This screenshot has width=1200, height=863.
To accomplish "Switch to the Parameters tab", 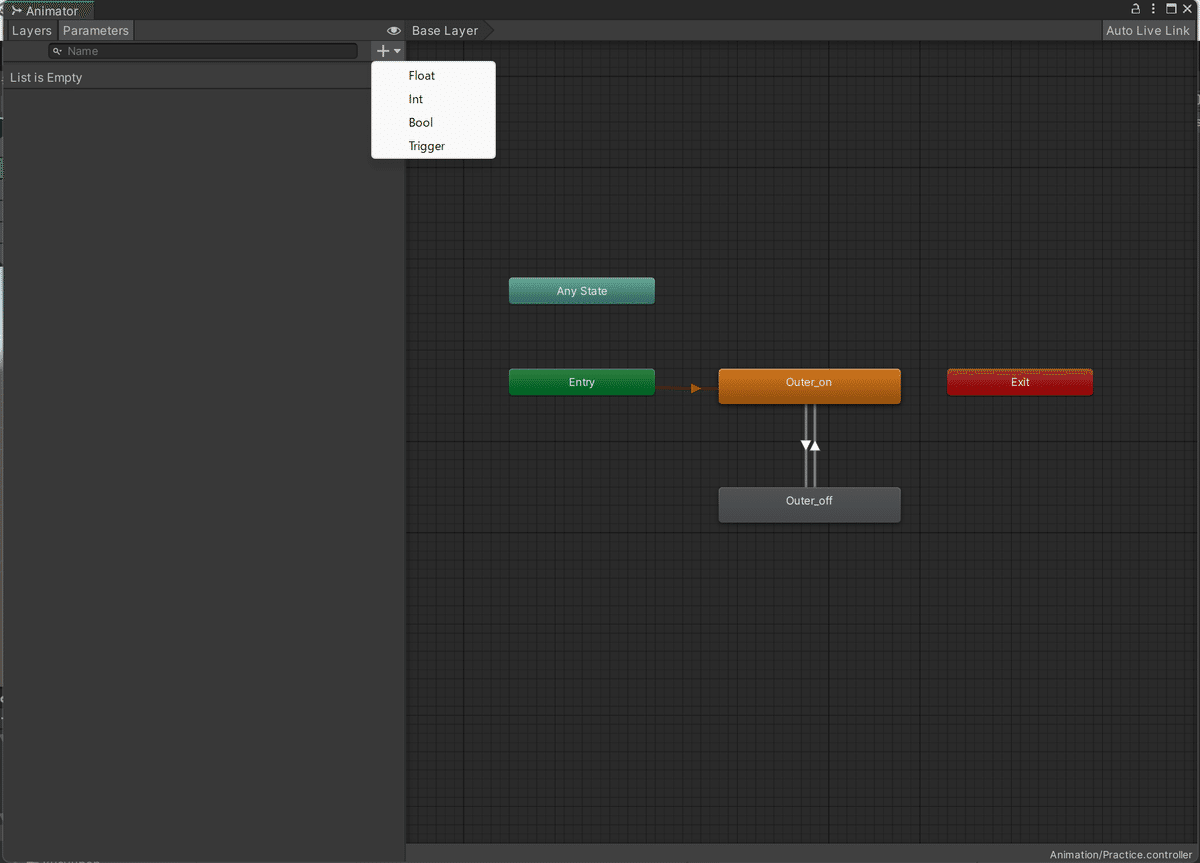I will [x=95, y=30].
